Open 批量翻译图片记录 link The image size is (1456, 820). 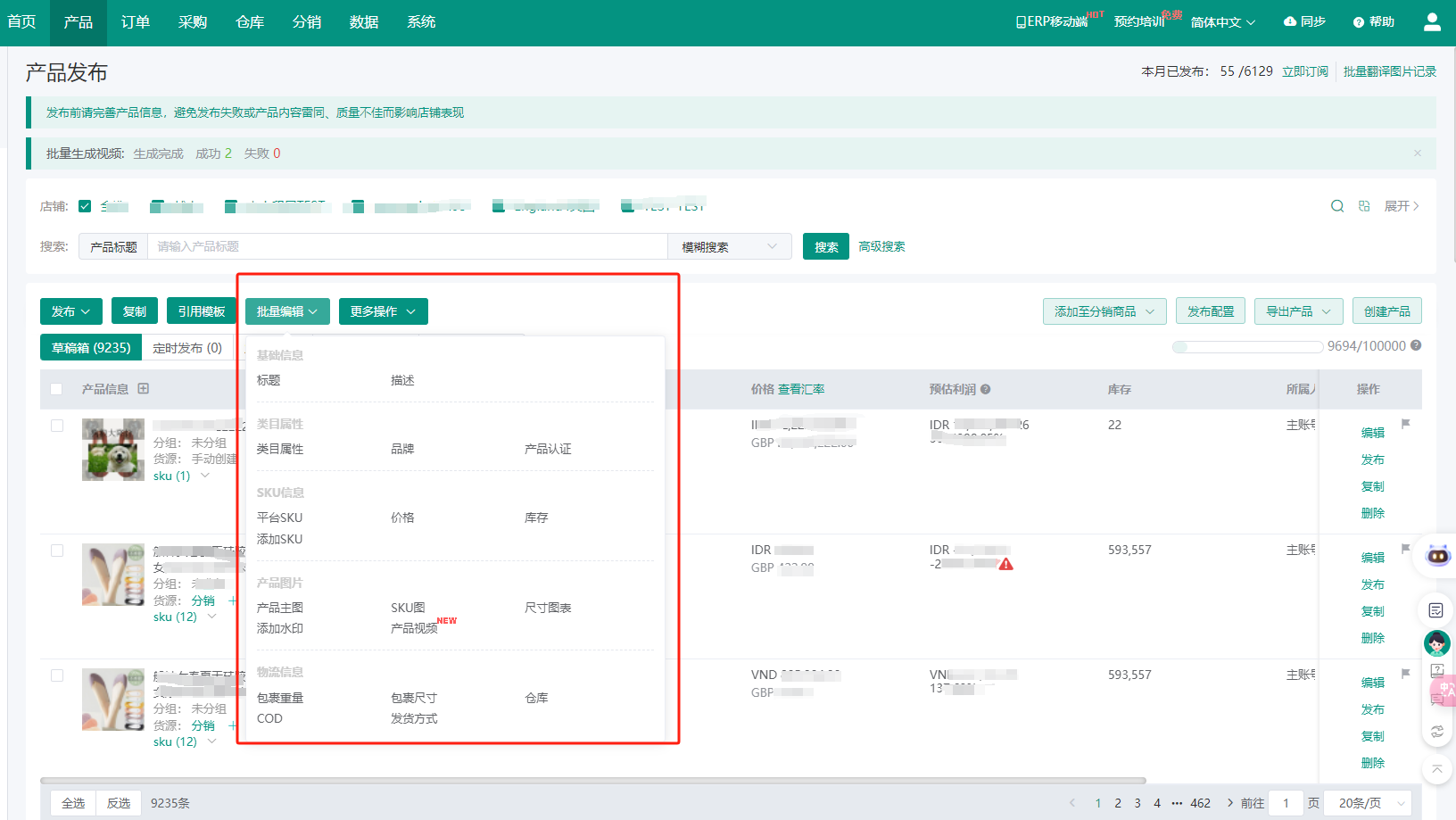1390,71
